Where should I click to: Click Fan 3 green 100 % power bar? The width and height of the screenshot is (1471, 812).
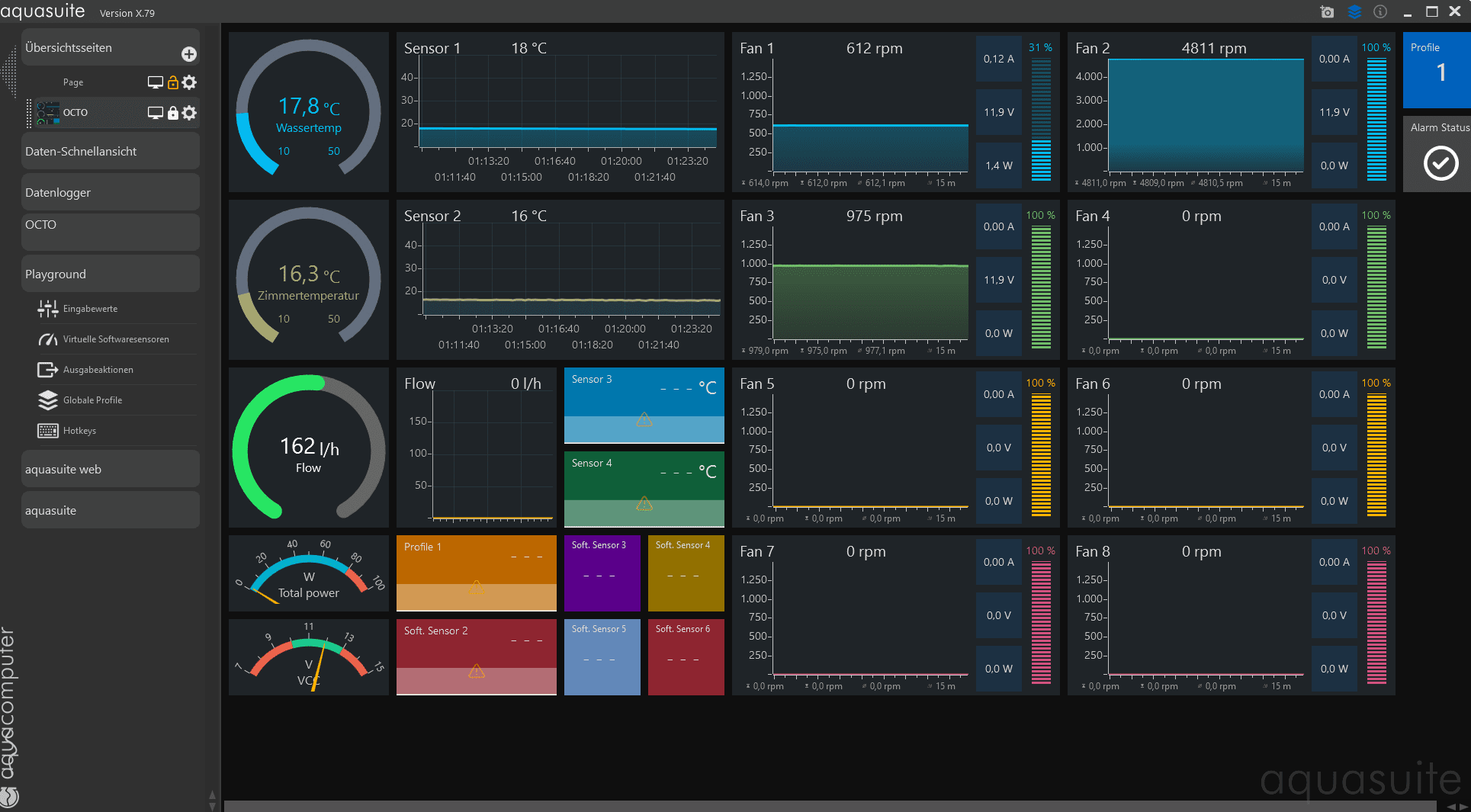pyautogui.click(x=1041, y=287)
